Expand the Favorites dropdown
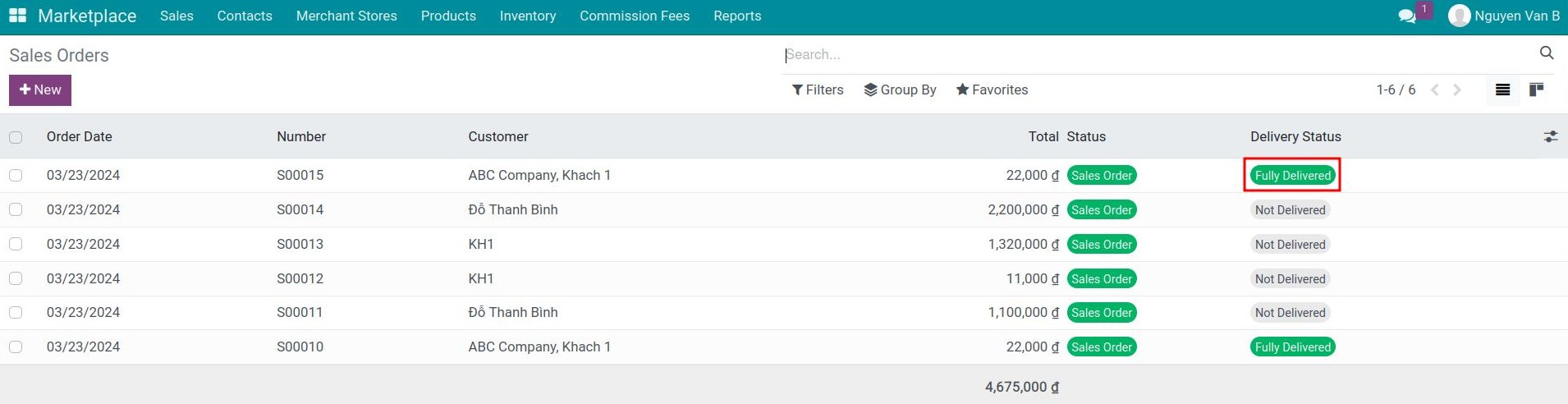This screenshot has width=1568, height=404. 992,90
